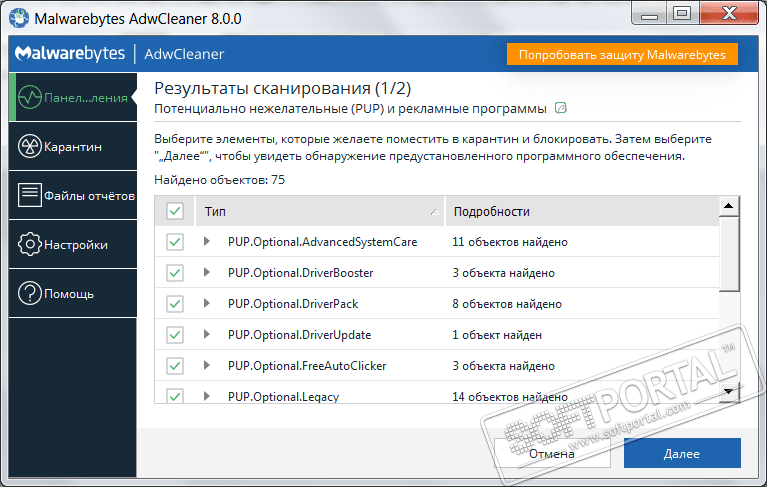Minimize the AdwCleaner window
Viewport: 767px width, 487px height.
tap(650, 14)
